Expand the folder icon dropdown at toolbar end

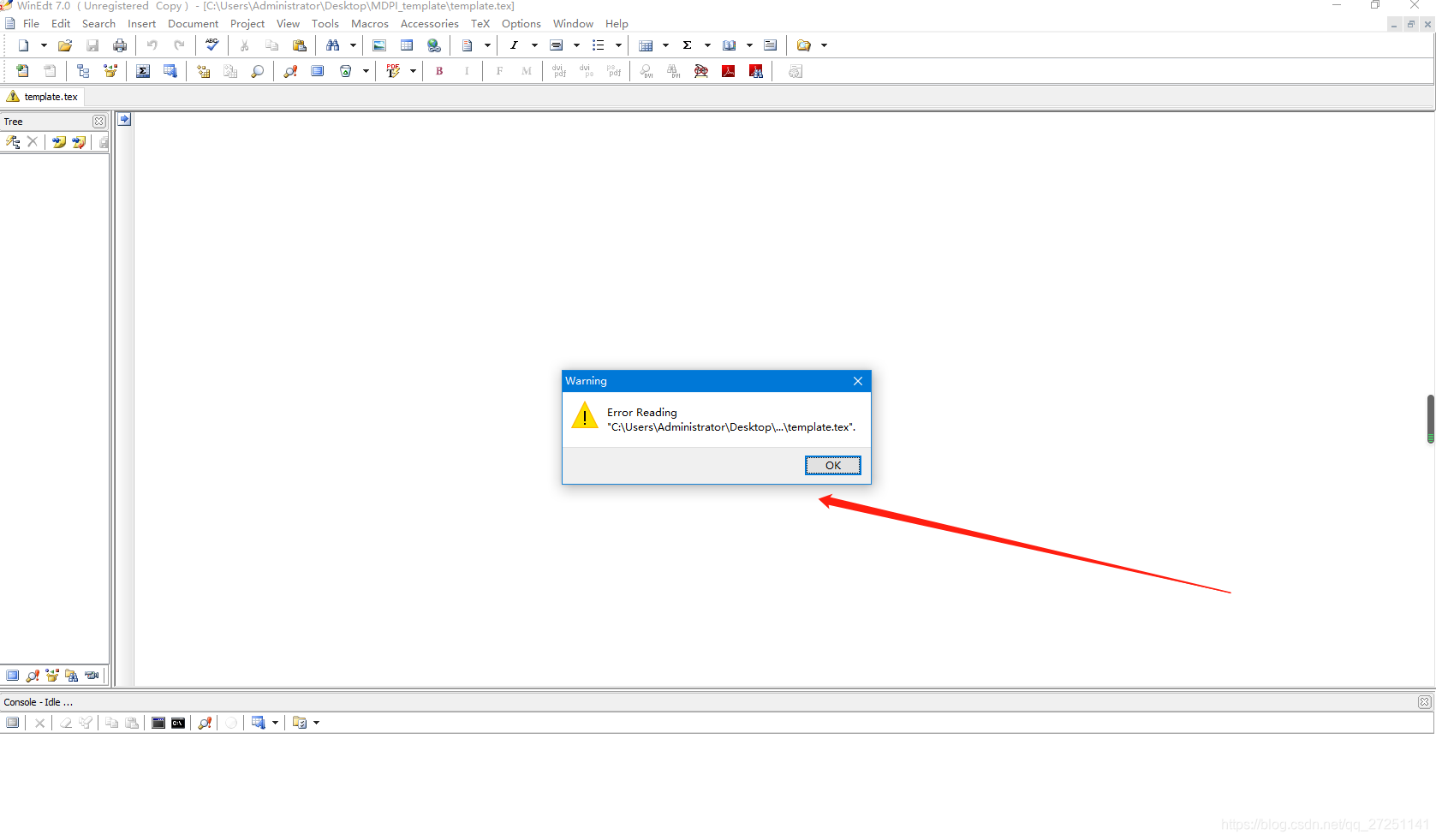click(x=824, y=45)
